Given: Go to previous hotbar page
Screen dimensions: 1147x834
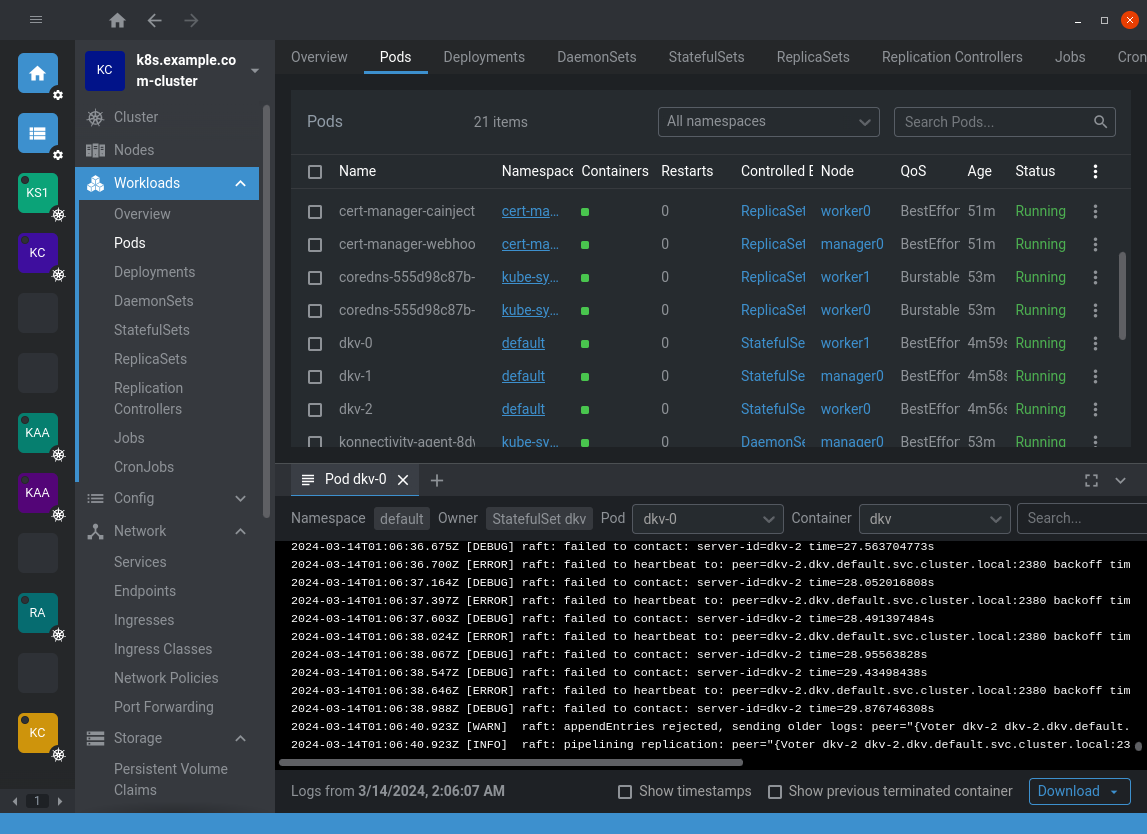Looking at the screenshot, I should coord(15,801).
